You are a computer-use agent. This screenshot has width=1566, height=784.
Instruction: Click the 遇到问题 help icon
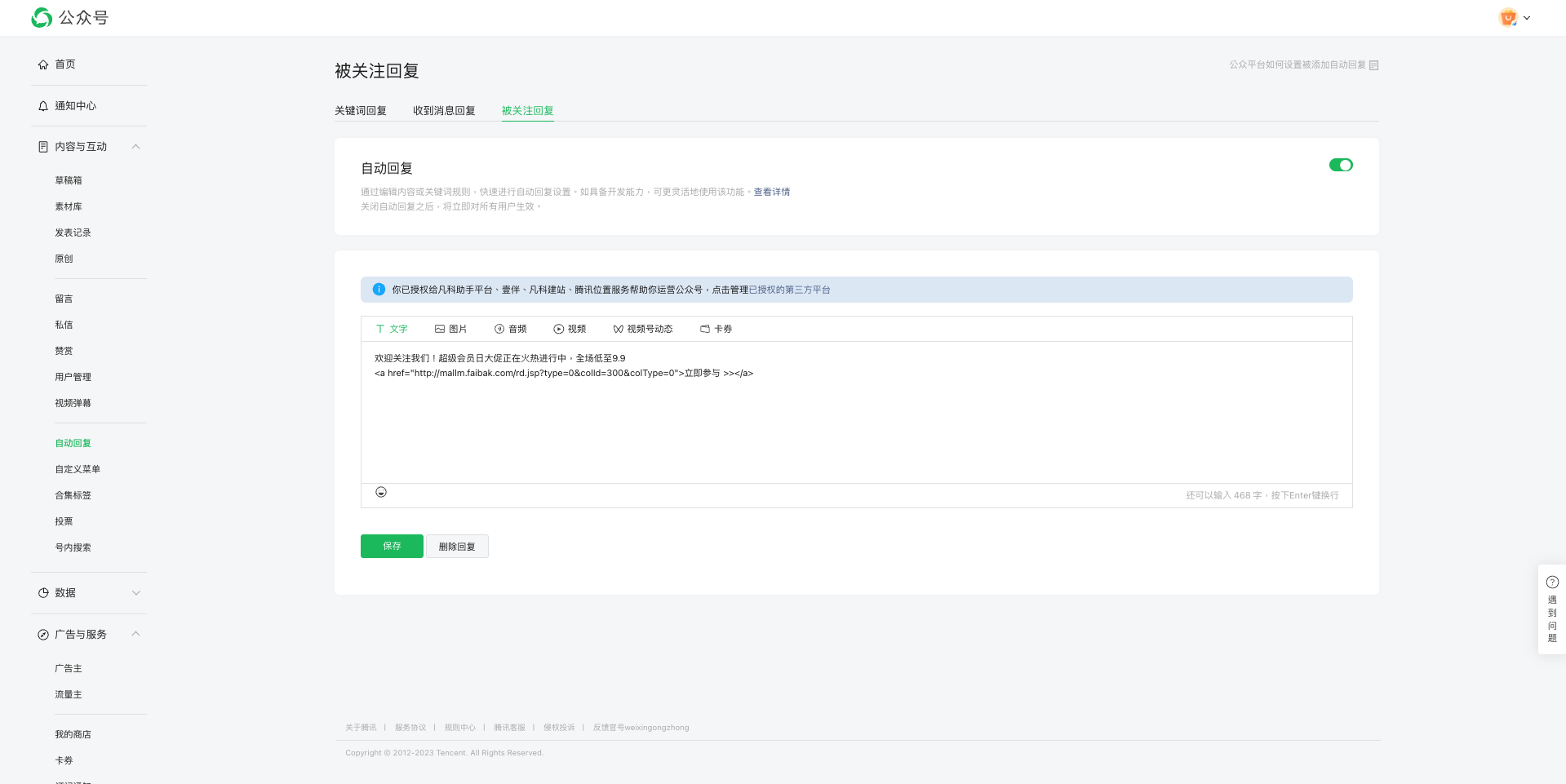coord(1552,582)
